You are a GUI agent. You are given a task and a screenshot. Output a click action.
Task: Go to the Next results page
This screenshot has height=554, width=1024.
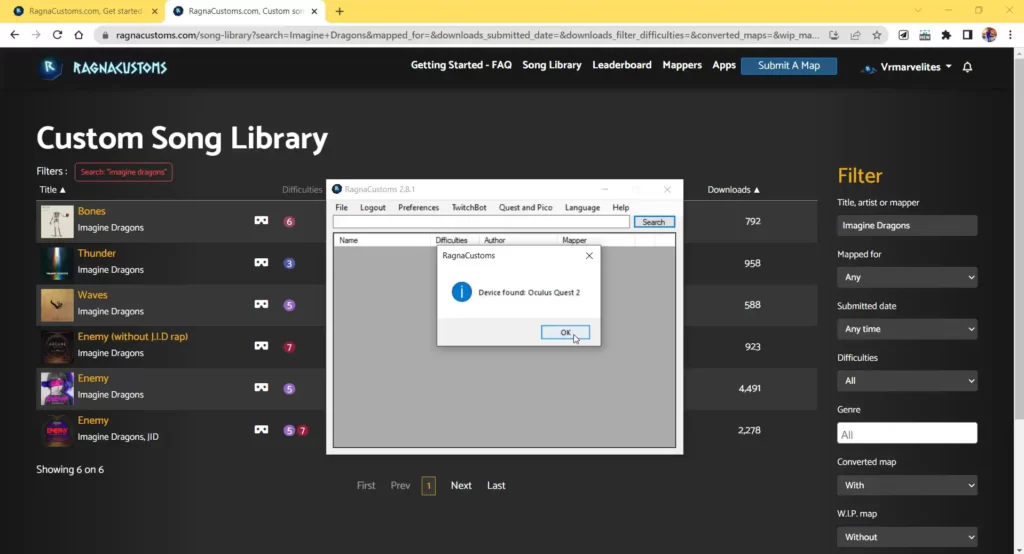(461, 485)
